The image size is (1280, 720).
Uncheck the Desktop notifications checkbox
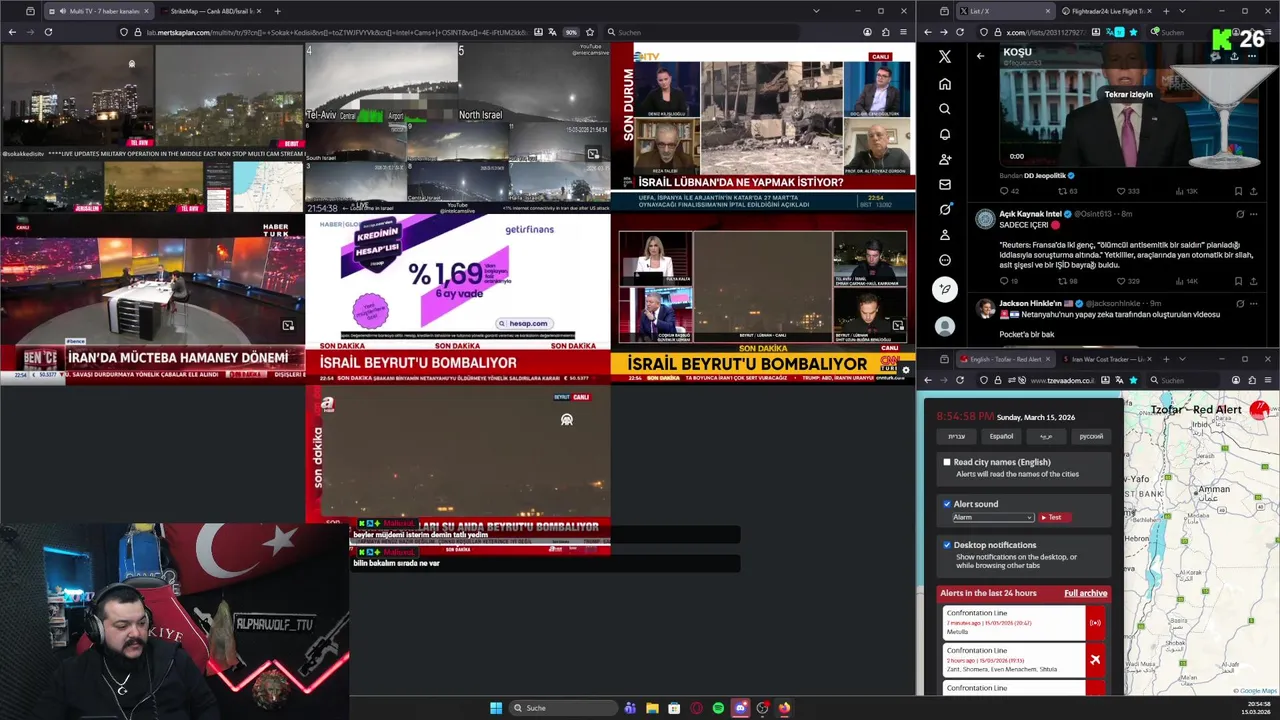947,545
